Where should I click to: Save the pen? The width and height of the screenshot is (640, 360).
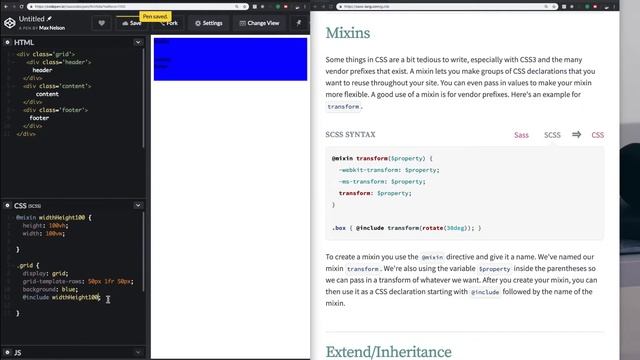(131, 23)
